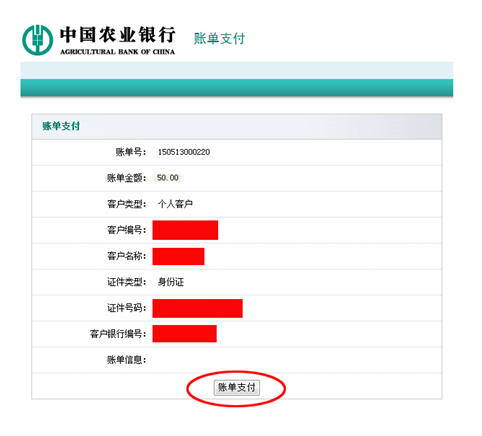482x436 pixels.
Task: Click the redacted 证件号码 value
Action: (x=198, y=308)
